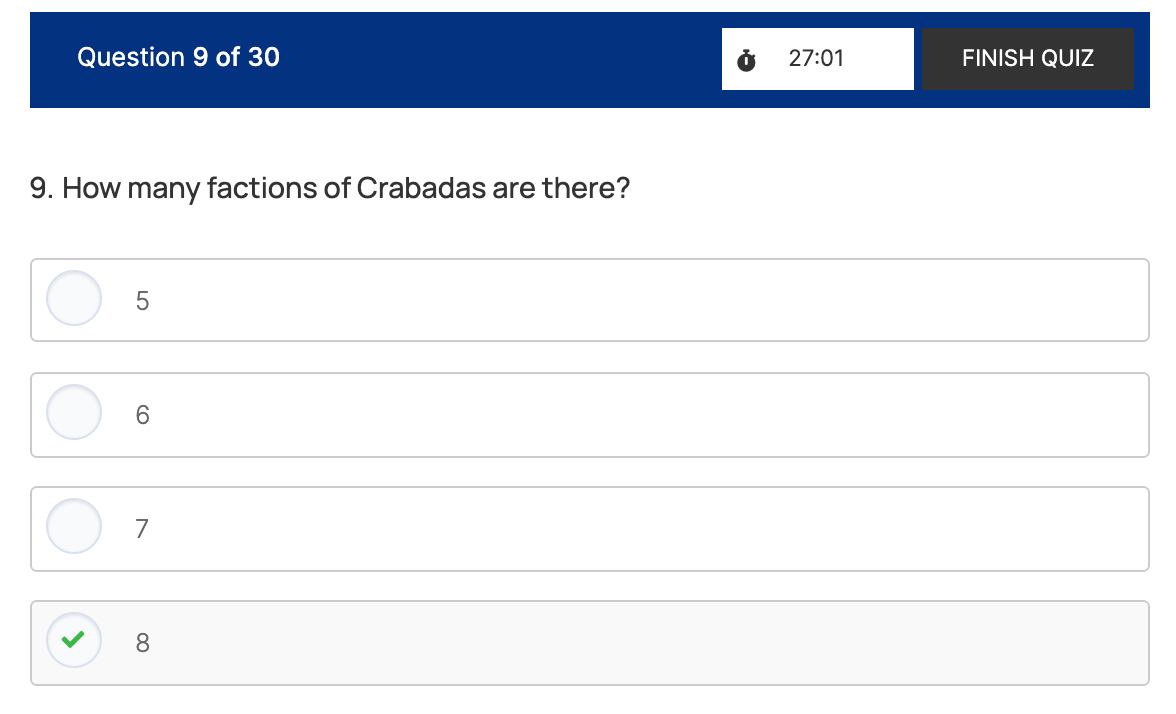Click the empty blue header bar area
The height and width of the screenshot is (714, 1176).
(500, 59)
